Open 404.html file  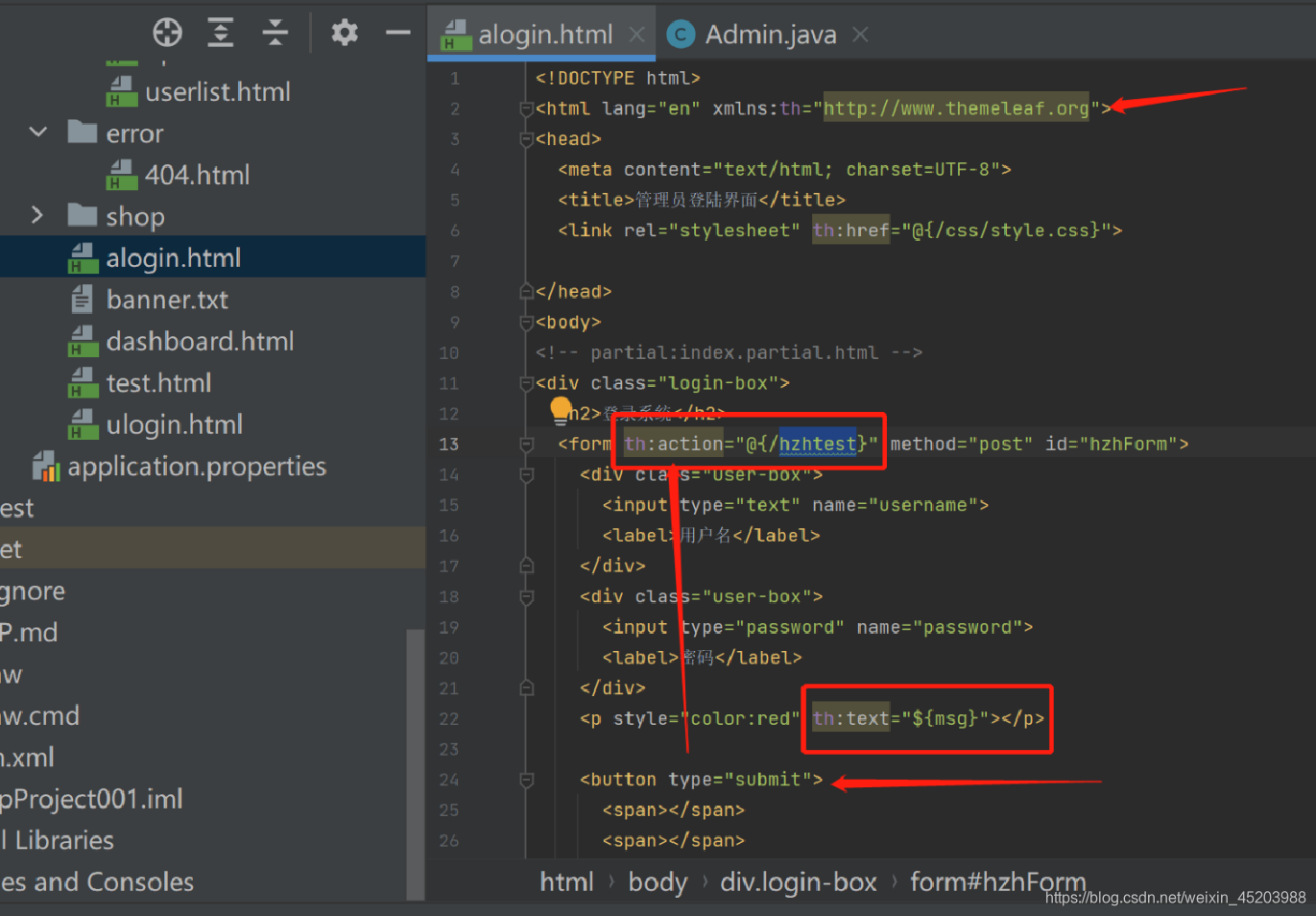(197, 175)
